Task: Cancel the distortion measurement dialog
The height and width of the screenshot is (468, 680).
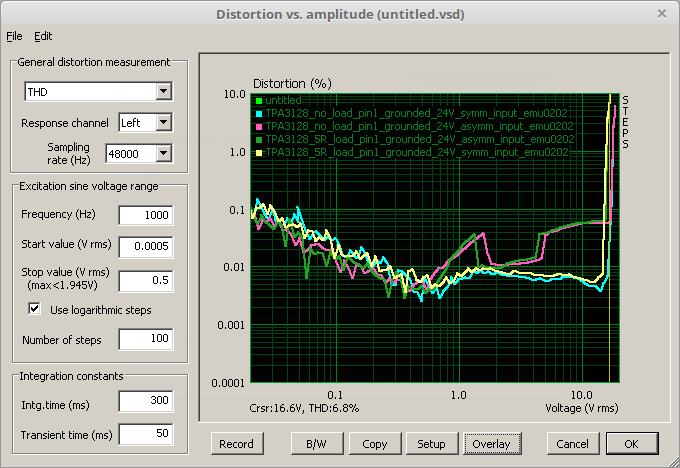Action: (x=572, y=443)
